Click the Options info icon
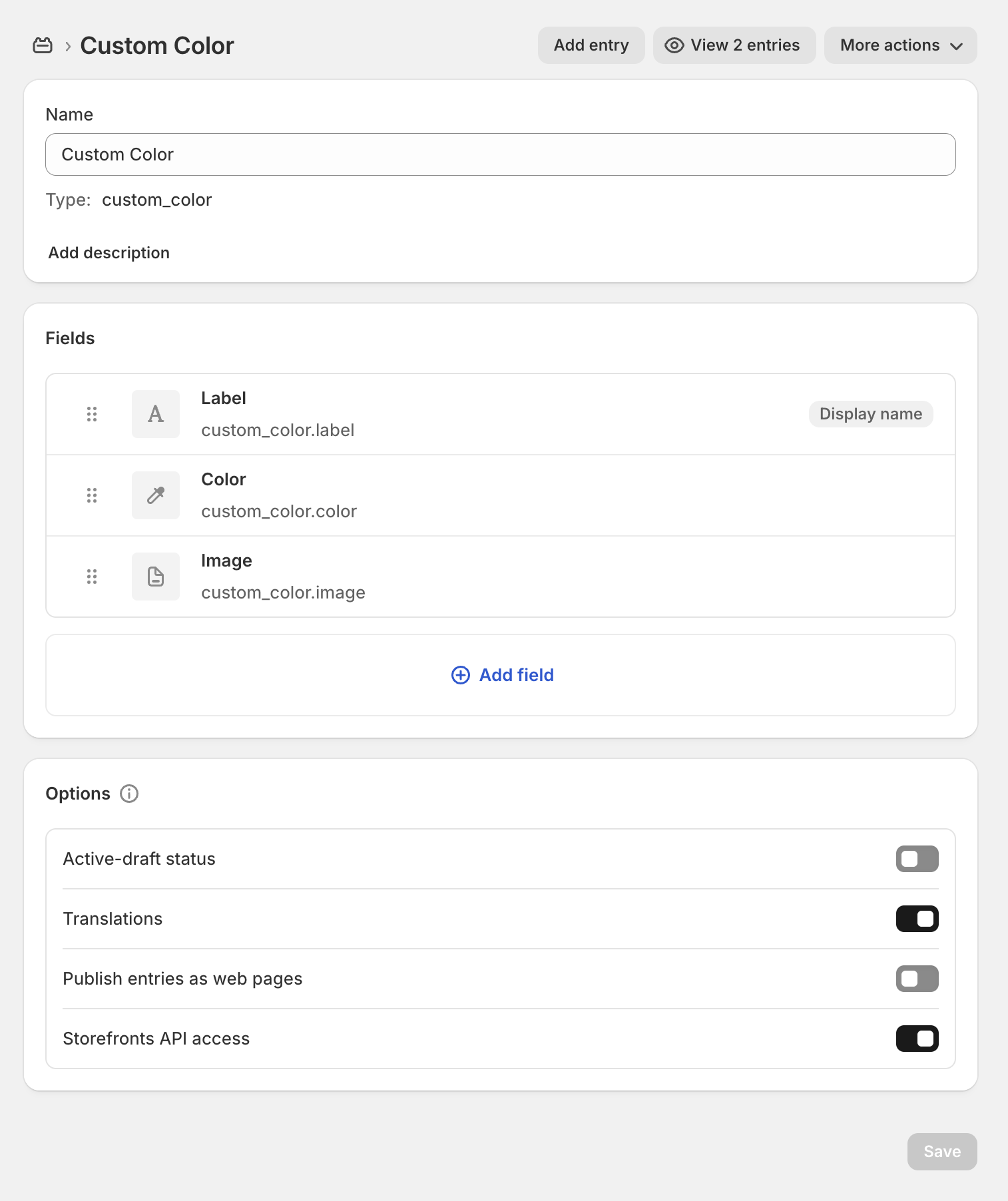 (x=129, y=794)
